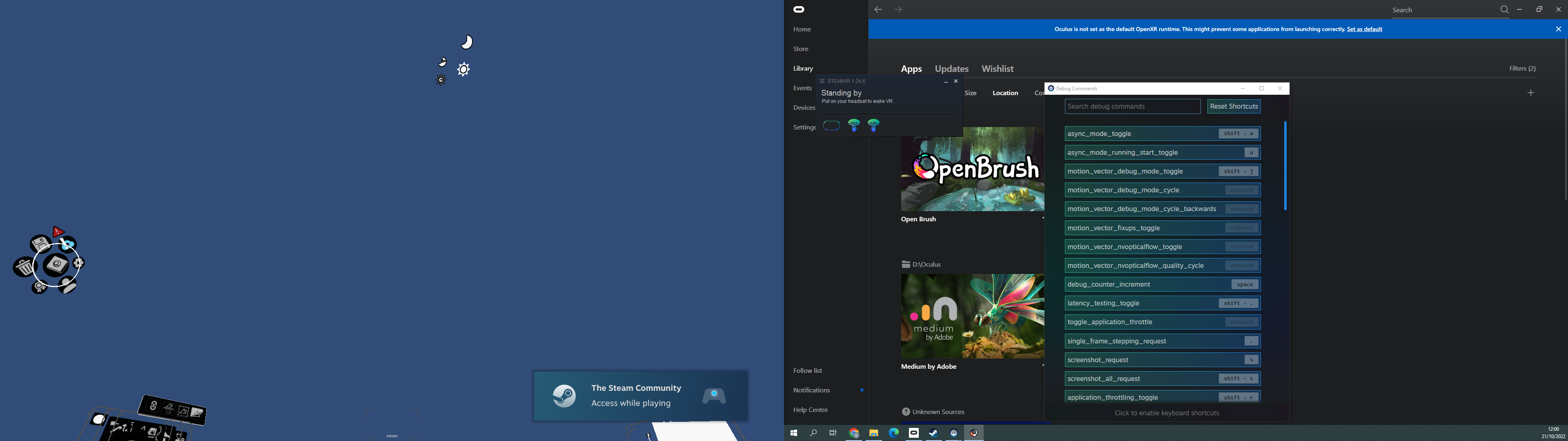Switch to the Updates tab

click(951, 69)
